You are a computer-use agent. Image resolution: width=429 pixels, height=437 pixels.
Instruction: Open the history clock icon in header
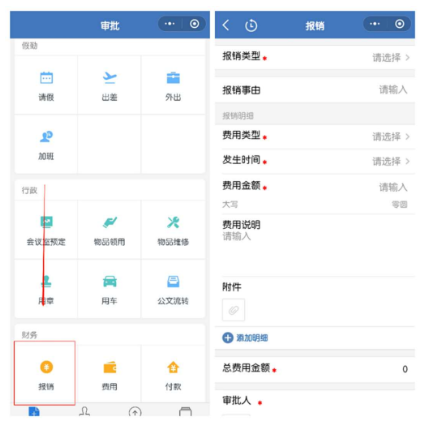pos(251,25)
